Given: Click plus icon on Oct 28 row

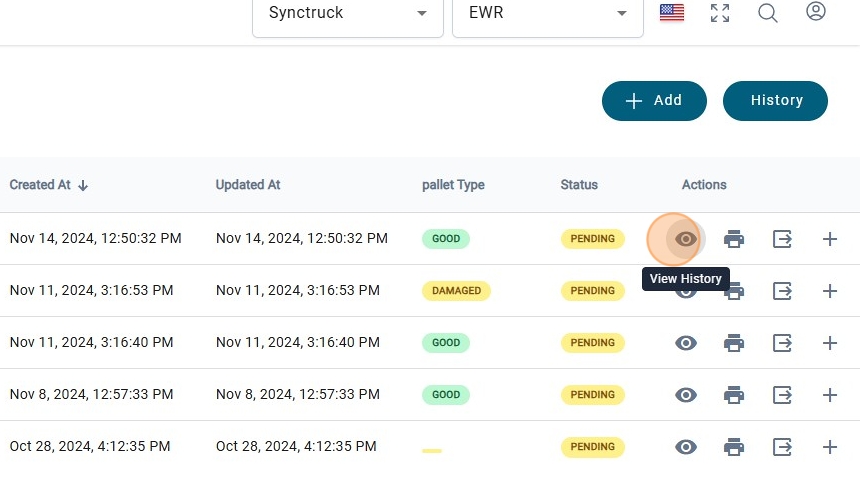Looking at the screenshot, I should pyautogui.click(x=829, y=447).
